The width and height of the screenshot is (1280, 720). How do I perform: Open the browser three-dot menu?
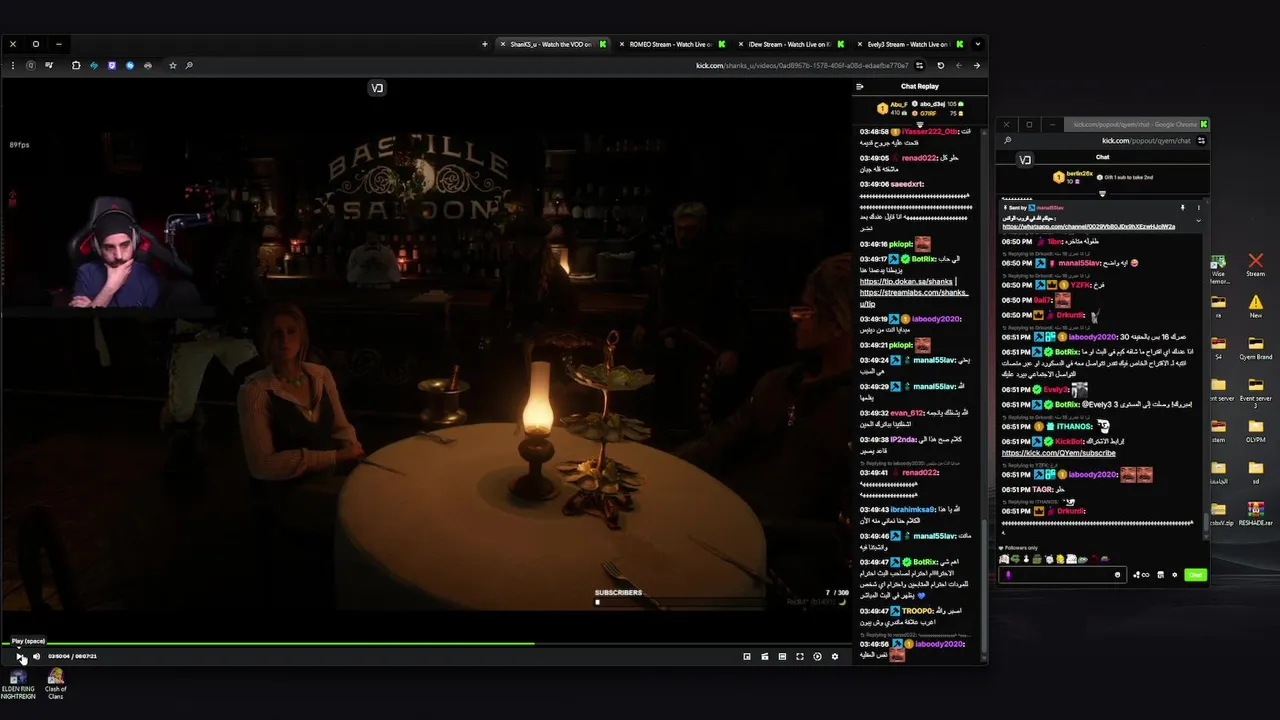13,66
